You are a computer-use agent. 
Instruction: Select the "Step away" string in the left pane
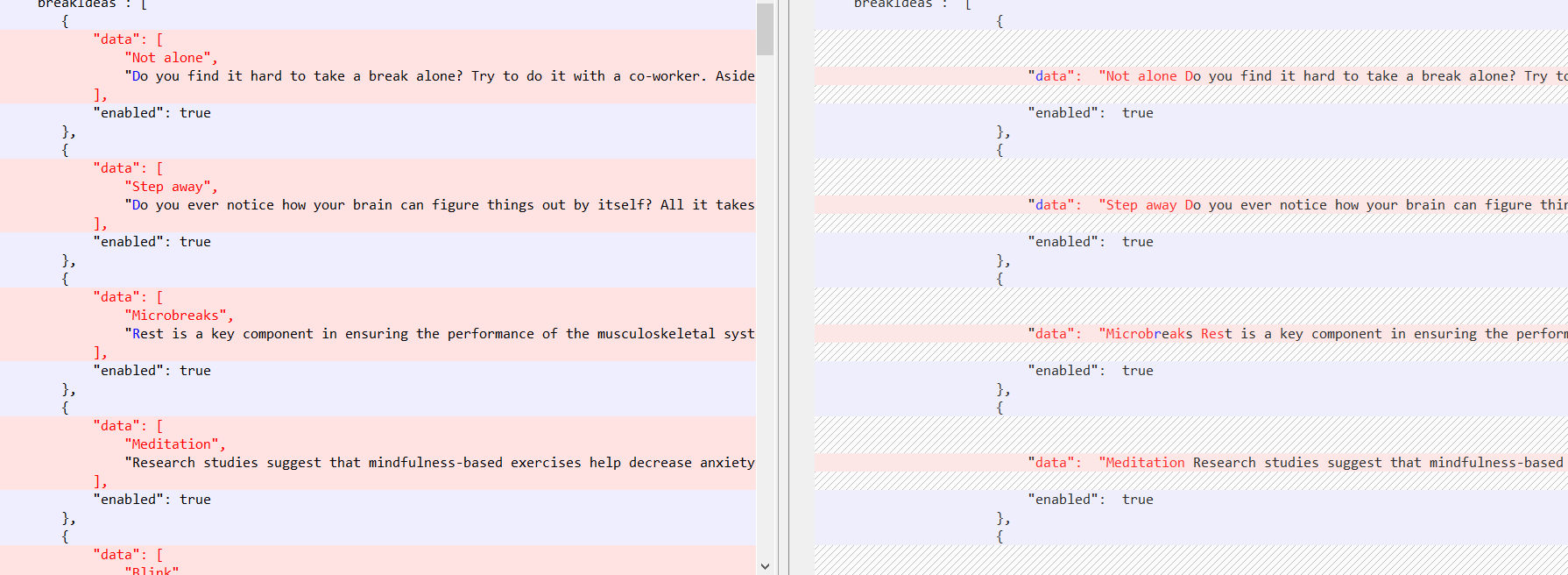click(171, 187)
